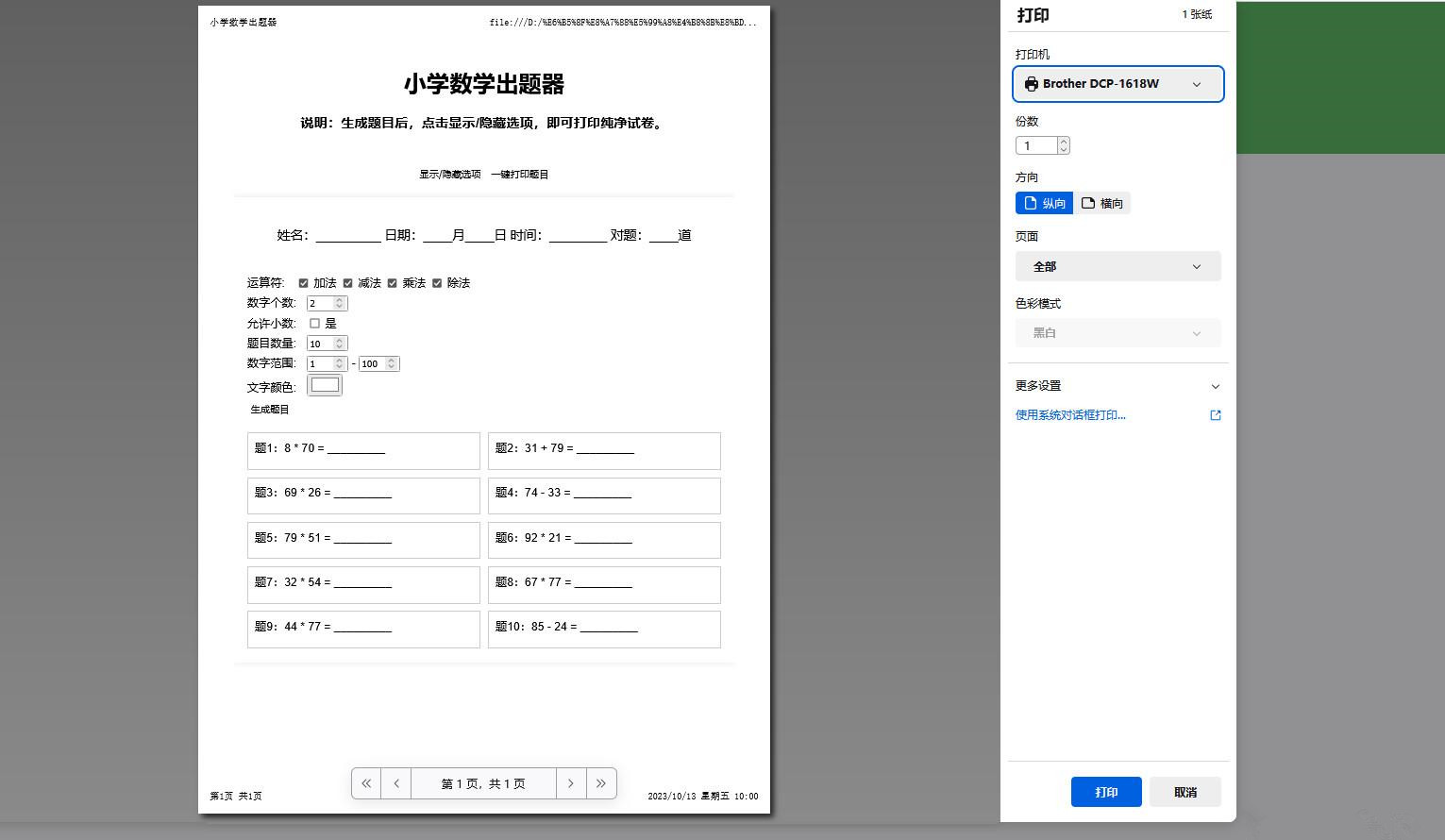The height and width of the screenshot is (840, 1445).
Task: Click question 题7: 32 * 54
Action: (363, 585)
